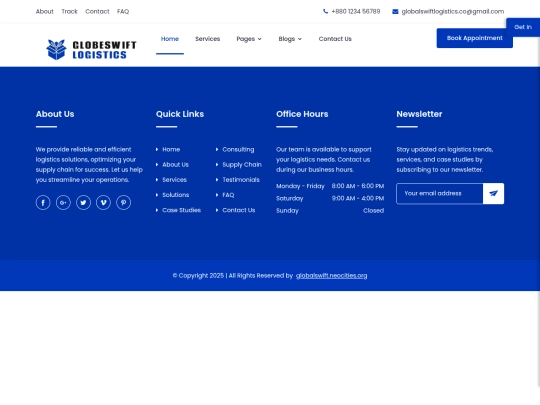The width and height of the screenshot is (540, 405).
Task: Open About Us in Quick Links
Action: 175,165
